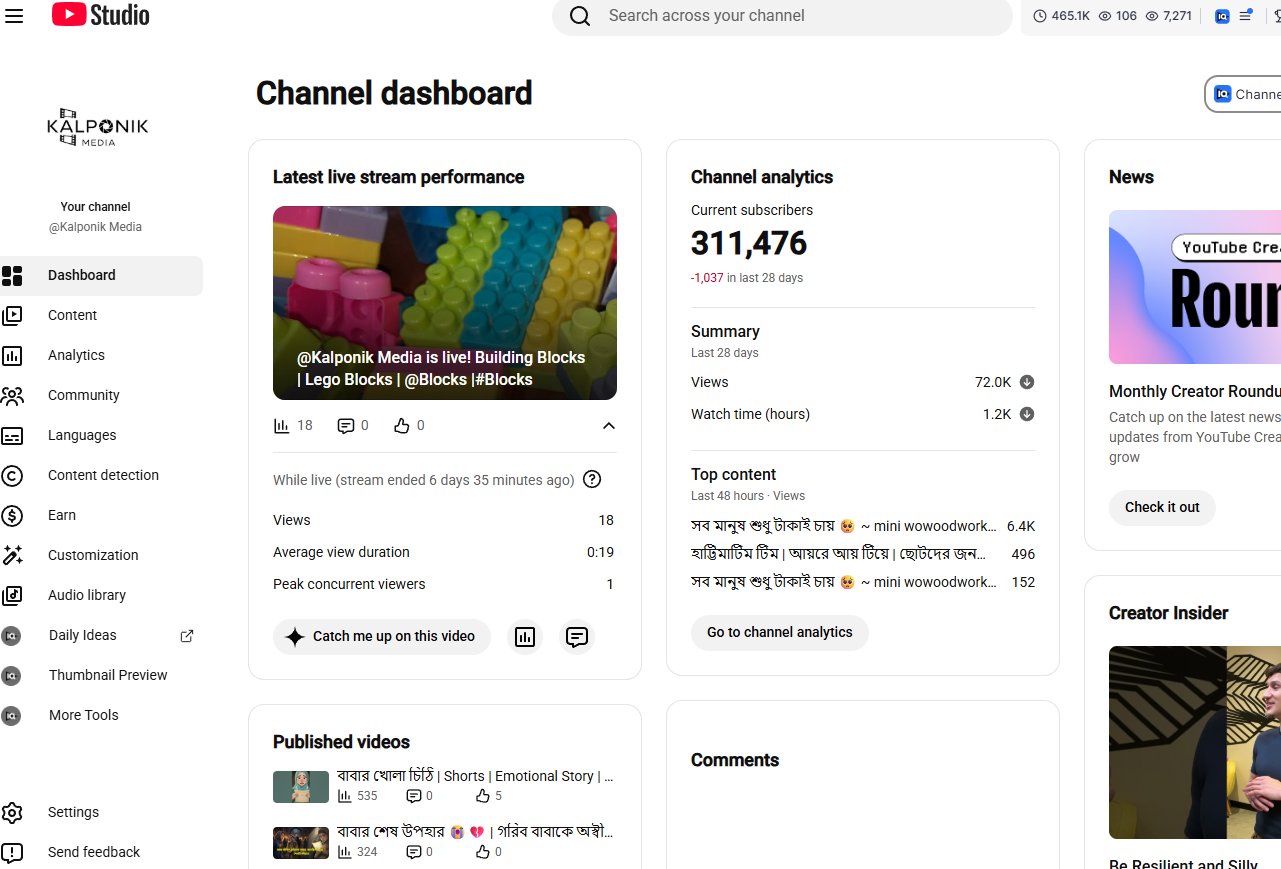Click the Creator Insider video image
The width and height of the screenshot is (1281, 869).
(x=1195, y=742)
